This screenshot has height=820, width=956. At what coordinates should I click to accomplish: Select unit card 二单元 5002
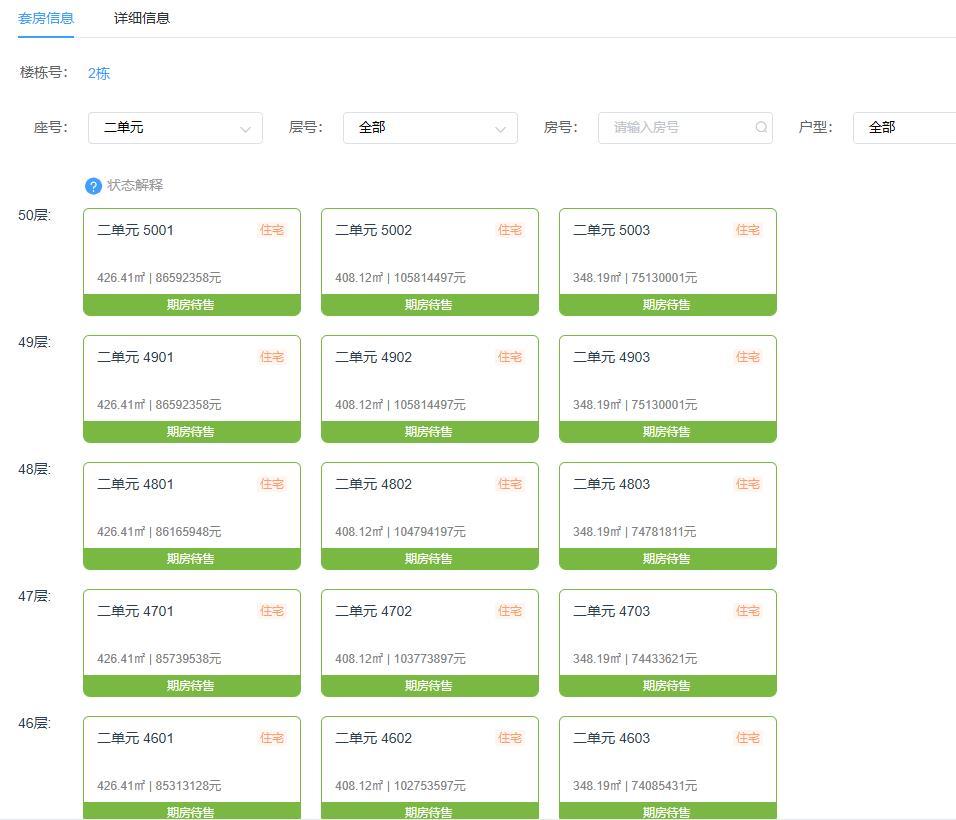coord(430,262)
